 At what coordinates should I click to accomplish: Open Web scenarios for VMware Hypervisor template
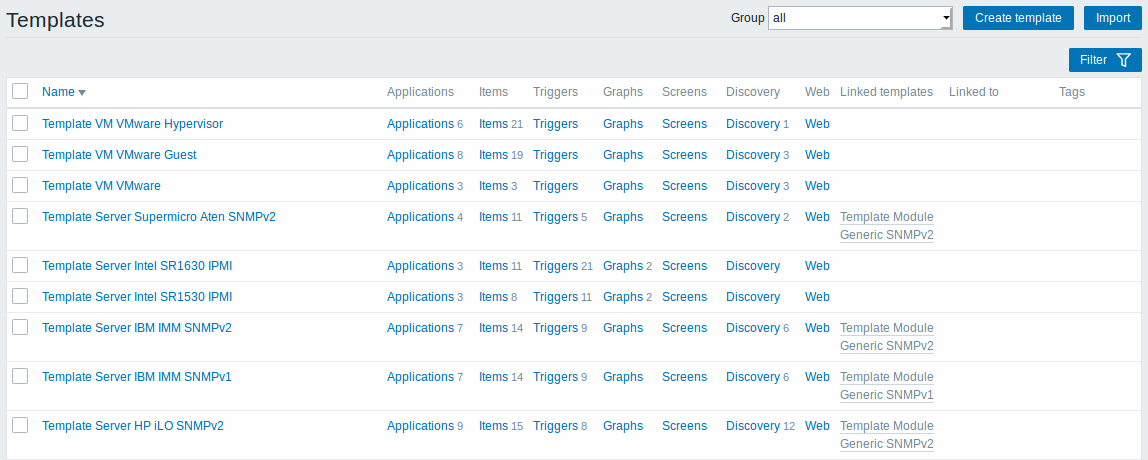pyautogui.click(x=817, y=124)
